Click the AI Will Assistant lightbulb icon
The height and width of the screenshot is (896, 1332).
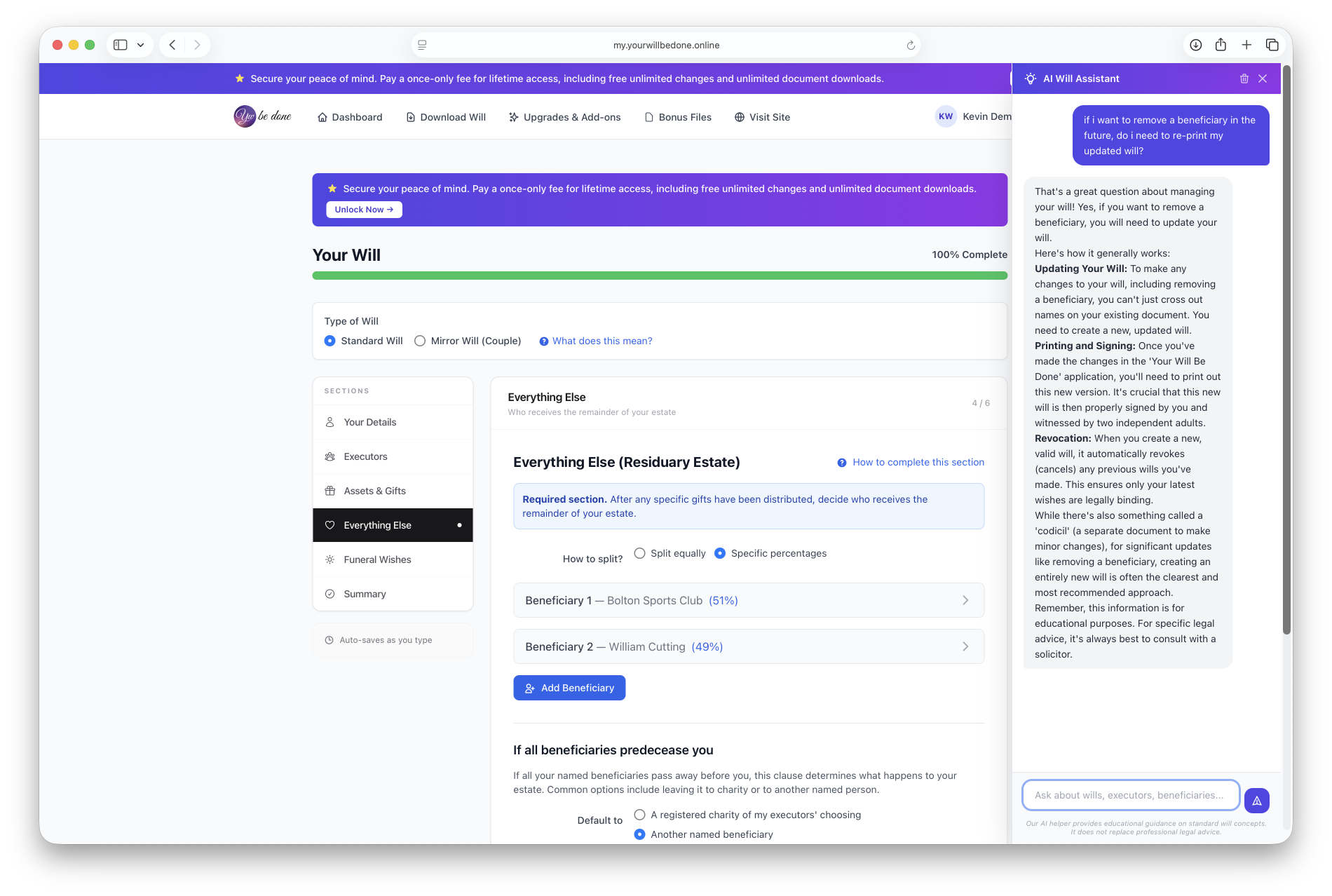(1031, 79)
